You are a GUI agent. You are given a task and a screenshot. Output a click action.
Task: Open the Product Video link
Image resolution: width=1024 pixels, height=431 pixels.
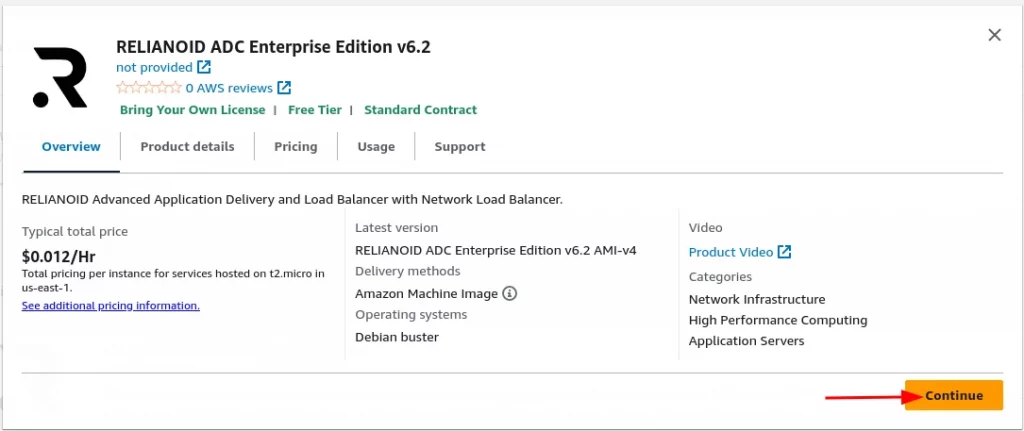coord(731,252)
